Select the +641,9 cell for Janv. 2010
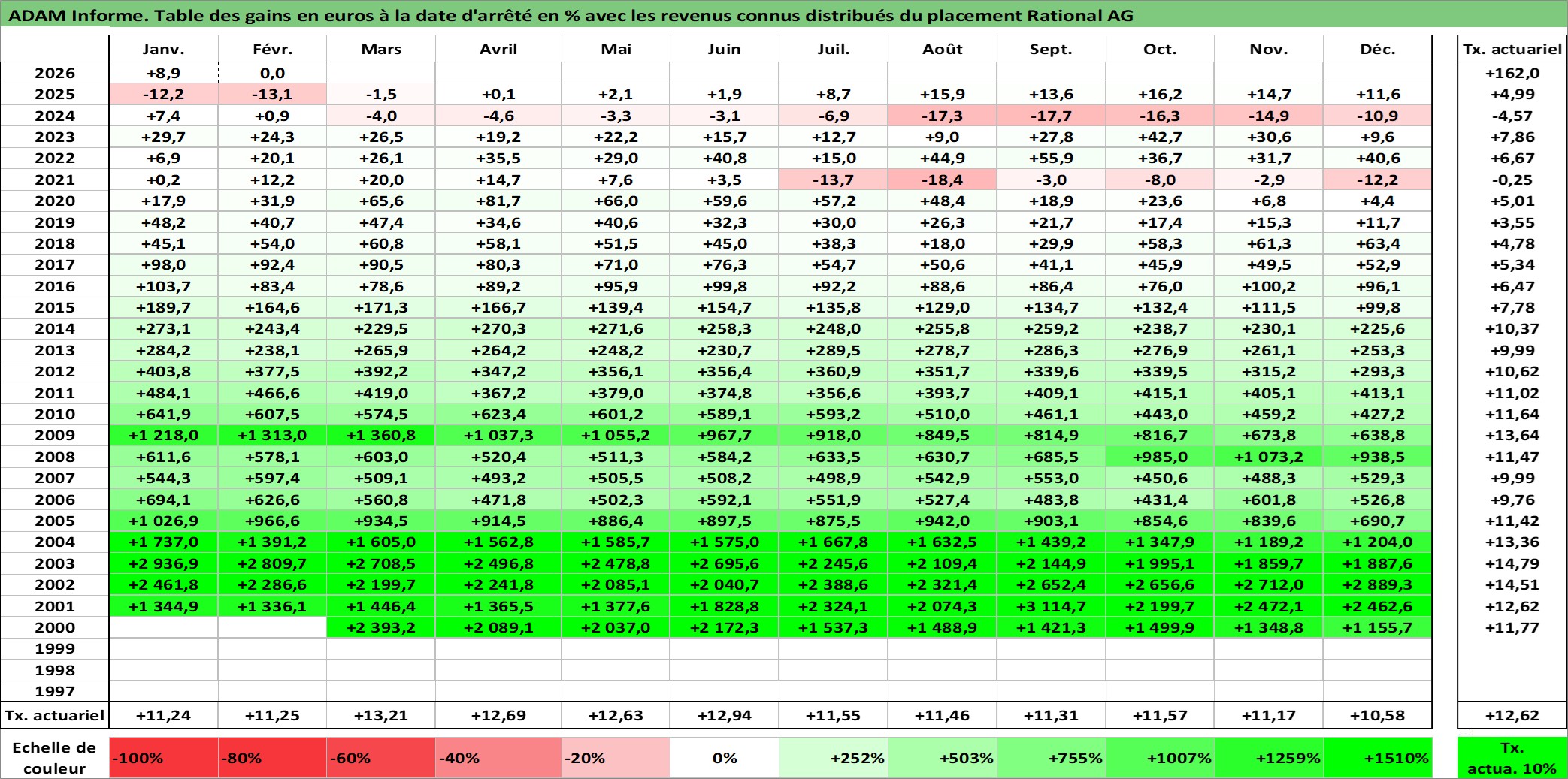 pos(164,414)
